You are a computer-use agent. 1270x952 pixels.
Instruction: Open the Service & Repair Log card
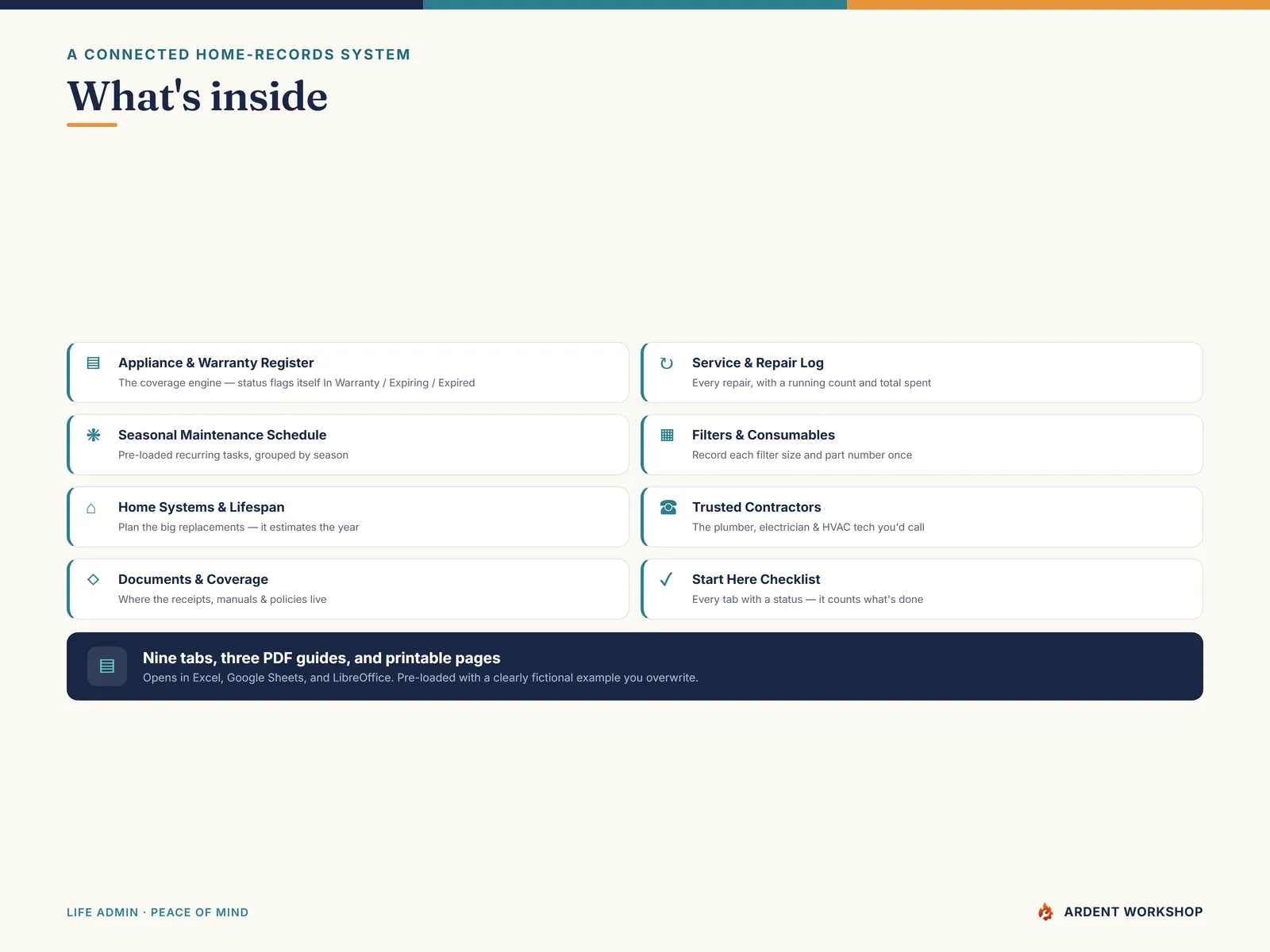pyautogui.click(x=922, y=372)
